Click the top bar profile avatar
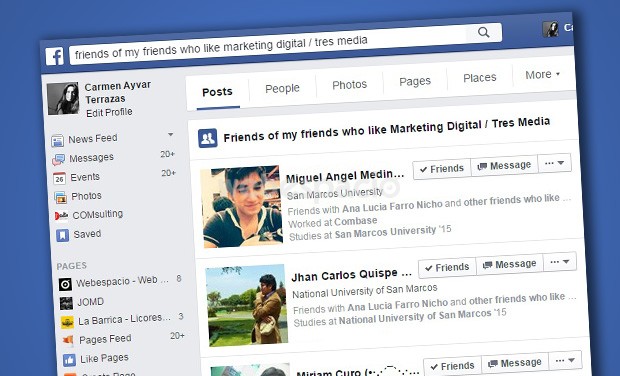This screenshot has width=620, height=376. pyautogui.click(x=550, y=29)
